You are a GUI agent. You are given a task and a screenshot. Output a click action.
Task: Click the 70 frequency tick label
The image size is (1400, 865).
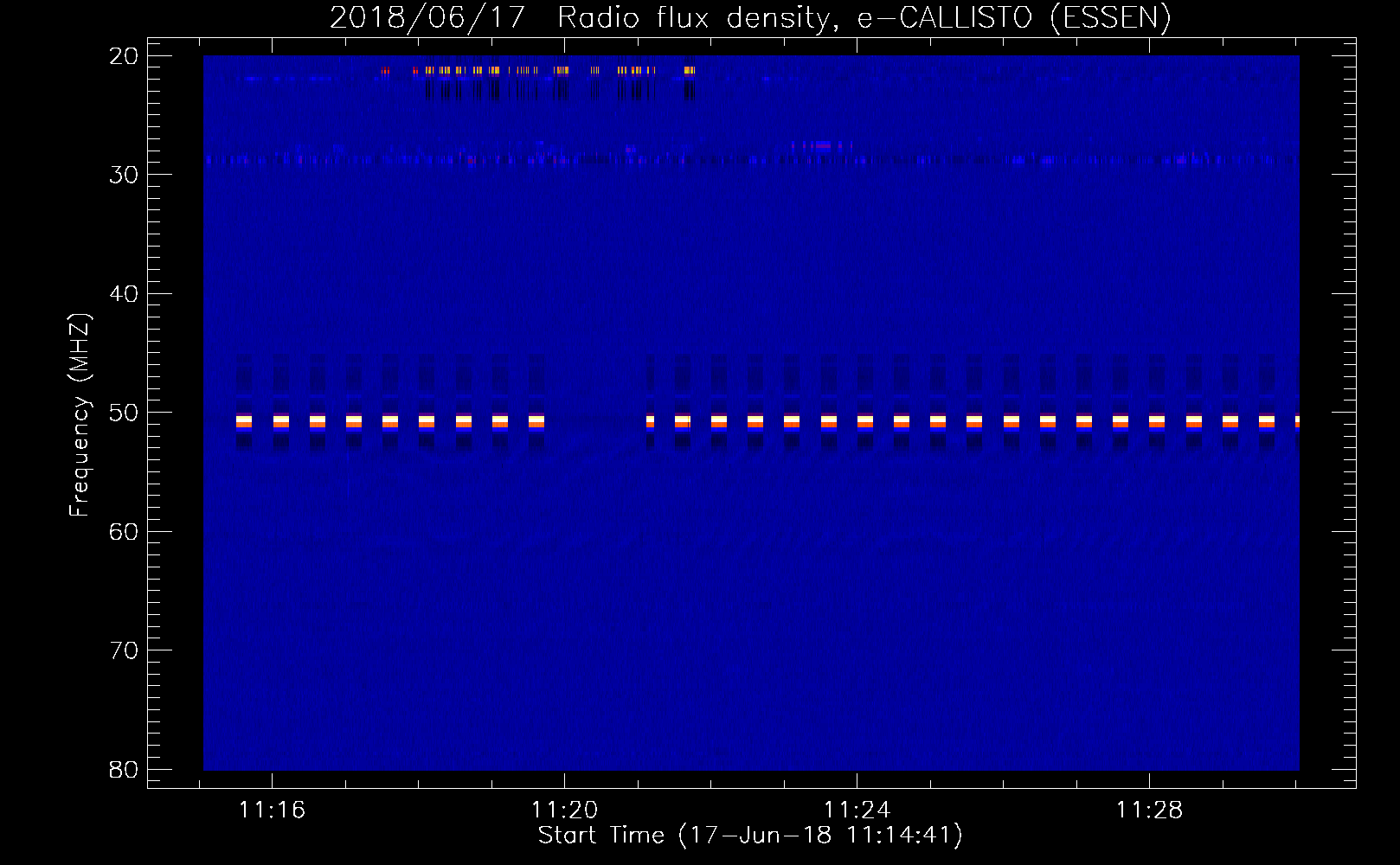(x=124, y=650)
